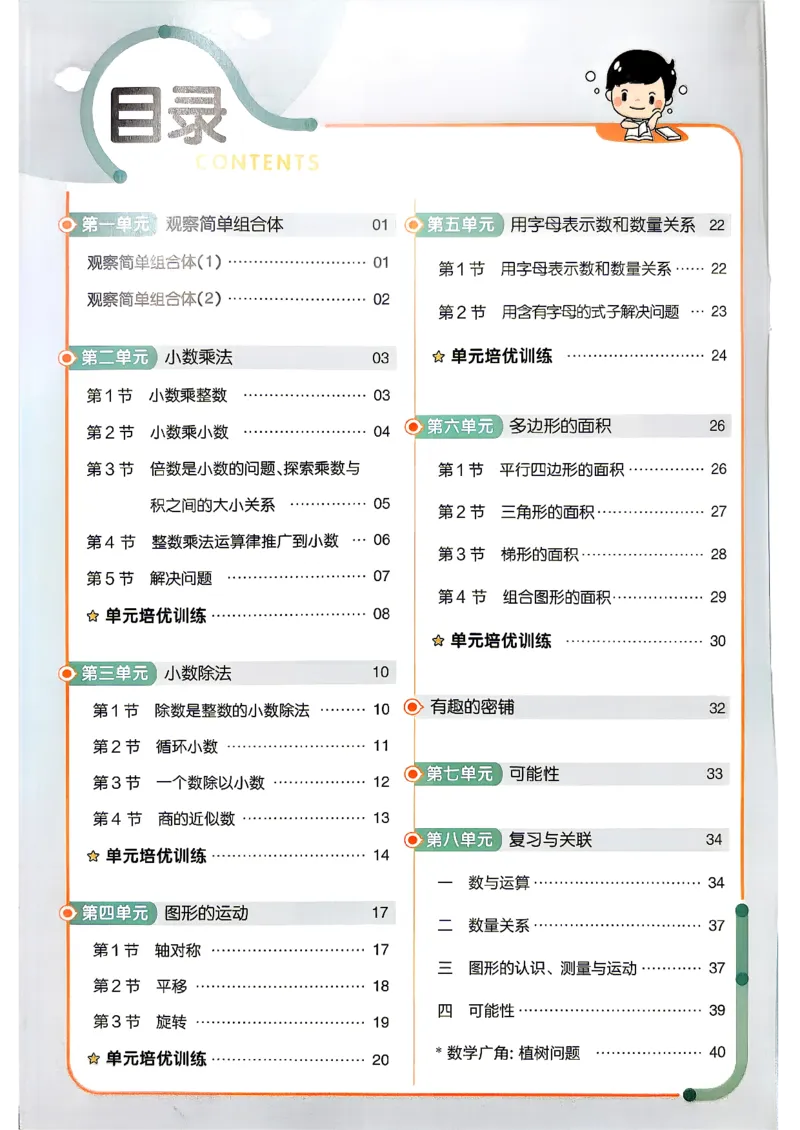Select 单元培优训练 entry with page 24
This screenshot has height=1130, width=800.
(579, 356)
